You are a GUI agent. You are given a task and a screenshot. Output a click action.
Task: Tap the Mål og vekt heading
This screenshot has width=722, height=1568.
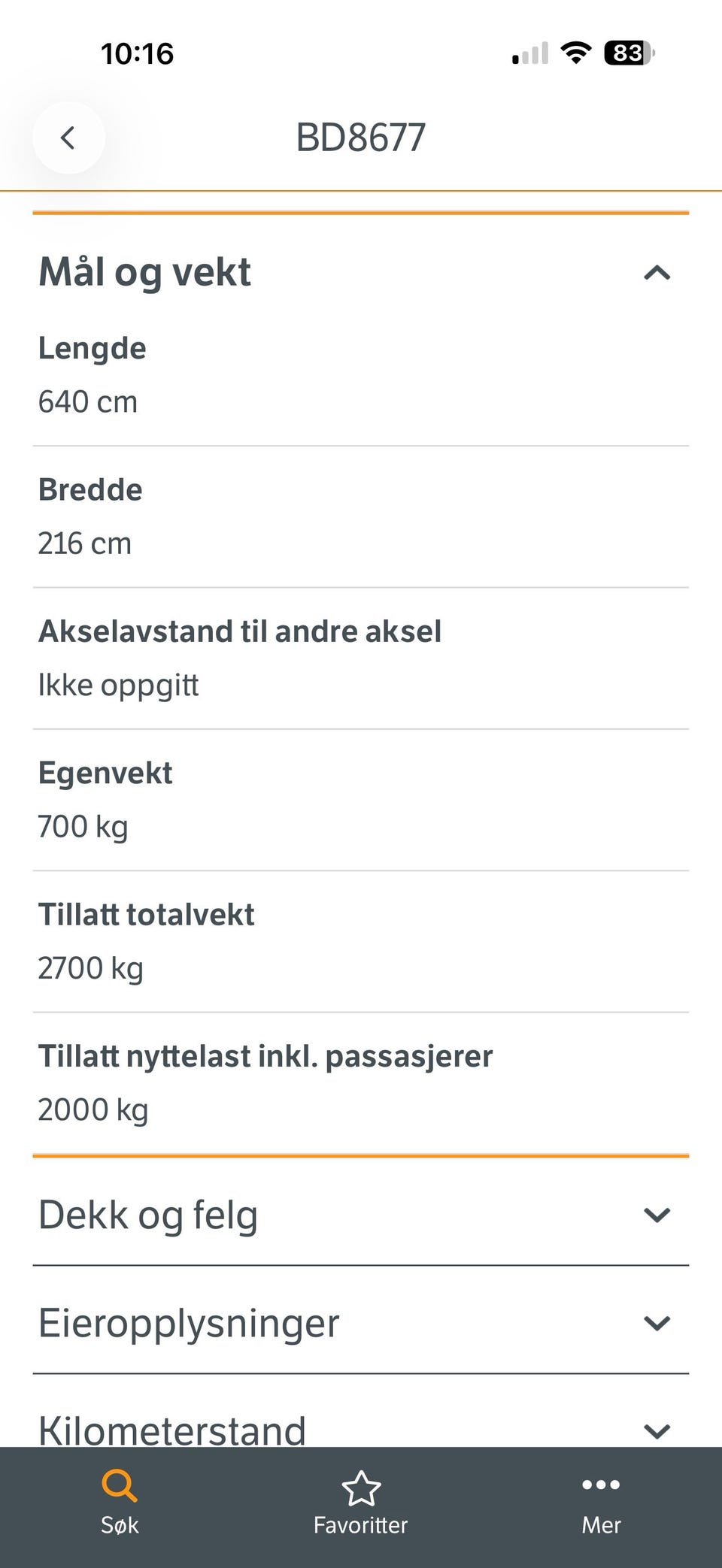coord(144,272)
